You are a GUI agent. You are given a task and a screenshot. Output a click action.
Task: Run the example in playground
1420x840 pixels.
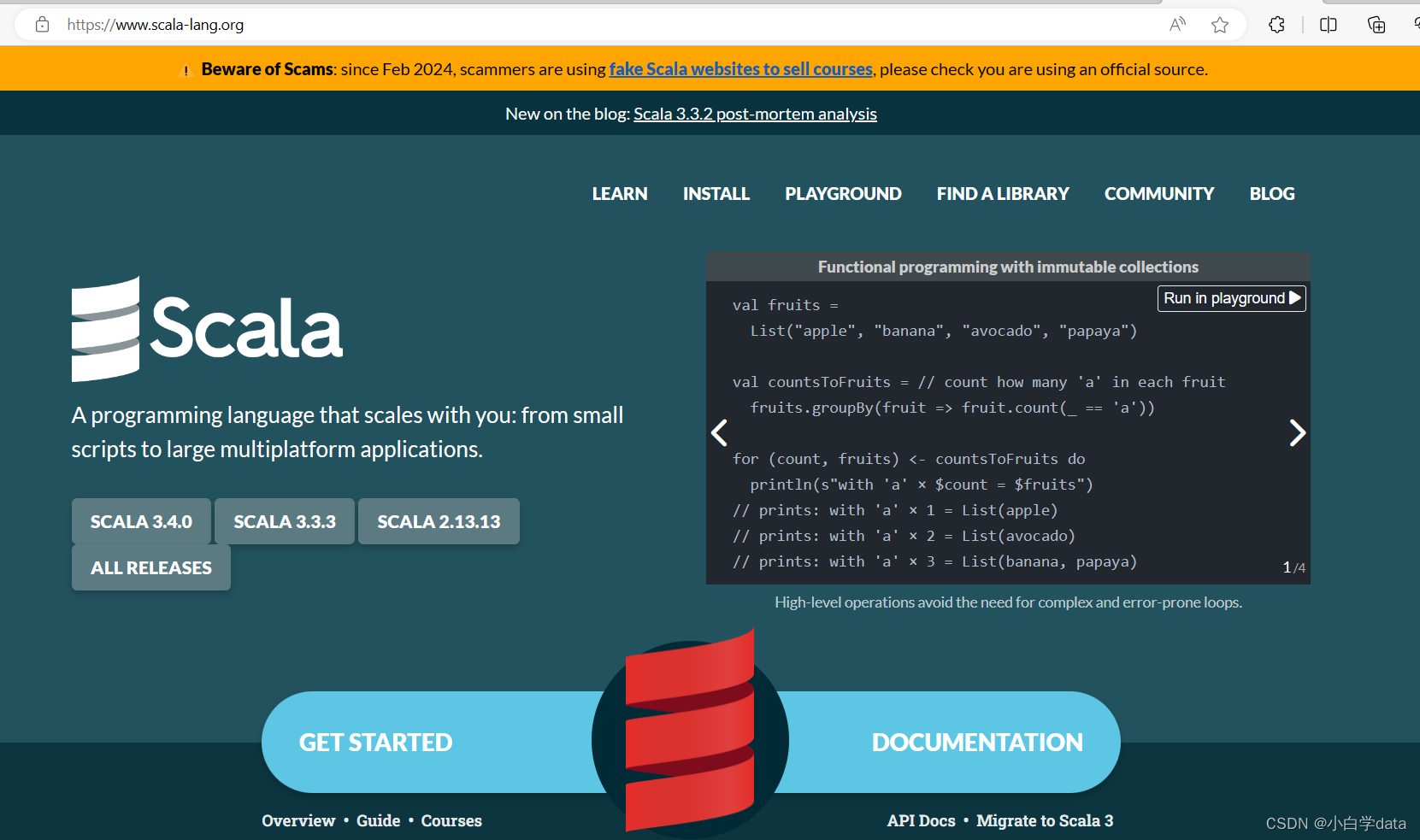click(1231, 298)
